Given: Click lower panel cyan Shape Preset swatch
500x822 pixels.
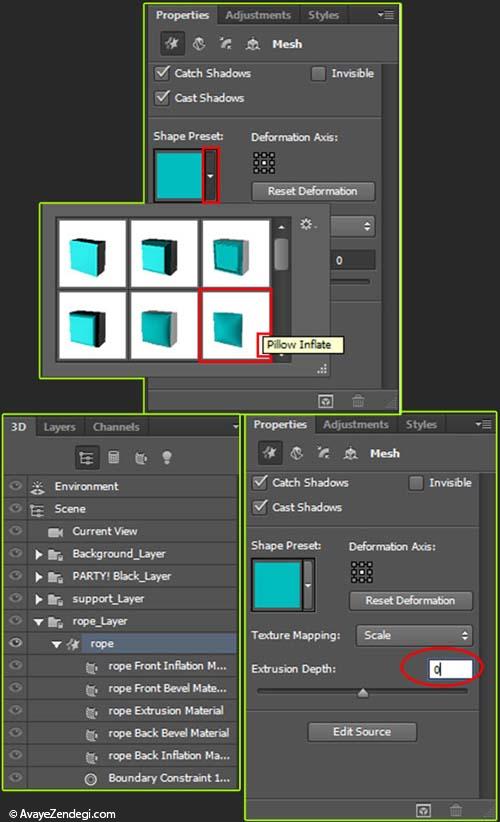Looking at the screenshot, I should 277,585.
